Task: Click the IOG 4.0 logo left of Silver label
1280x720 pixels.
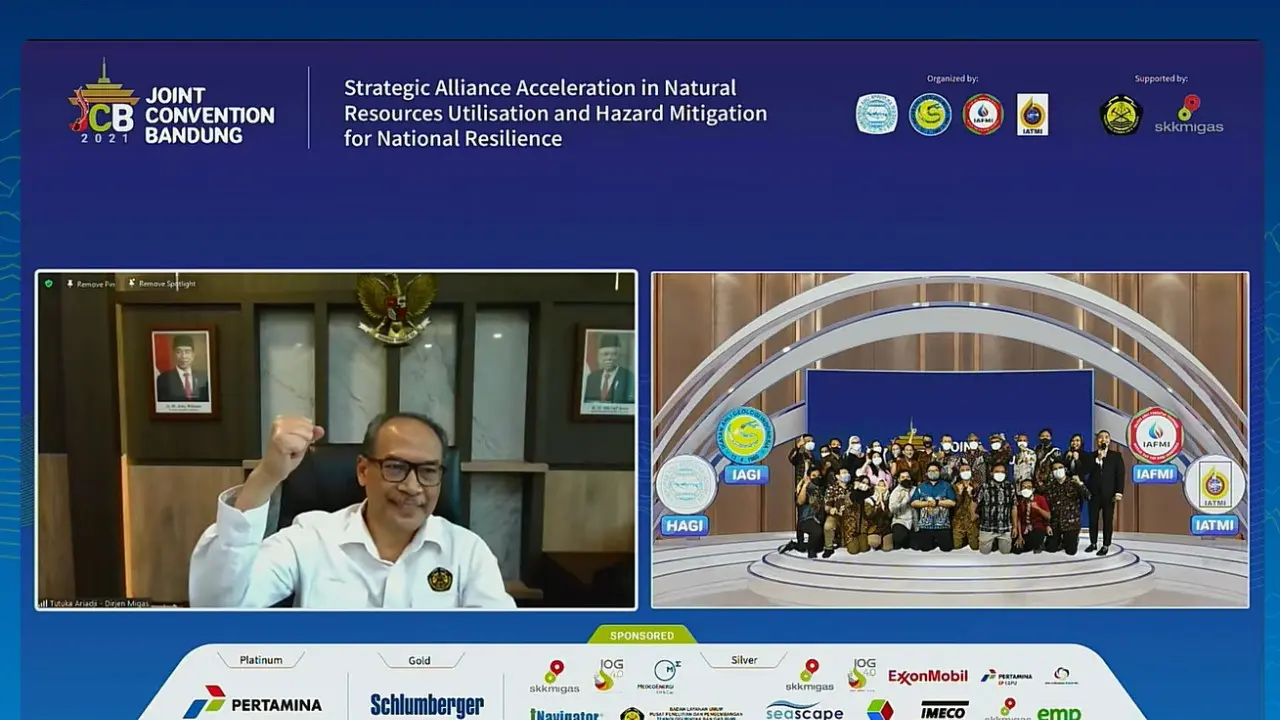Action: (x=609, y=675)
